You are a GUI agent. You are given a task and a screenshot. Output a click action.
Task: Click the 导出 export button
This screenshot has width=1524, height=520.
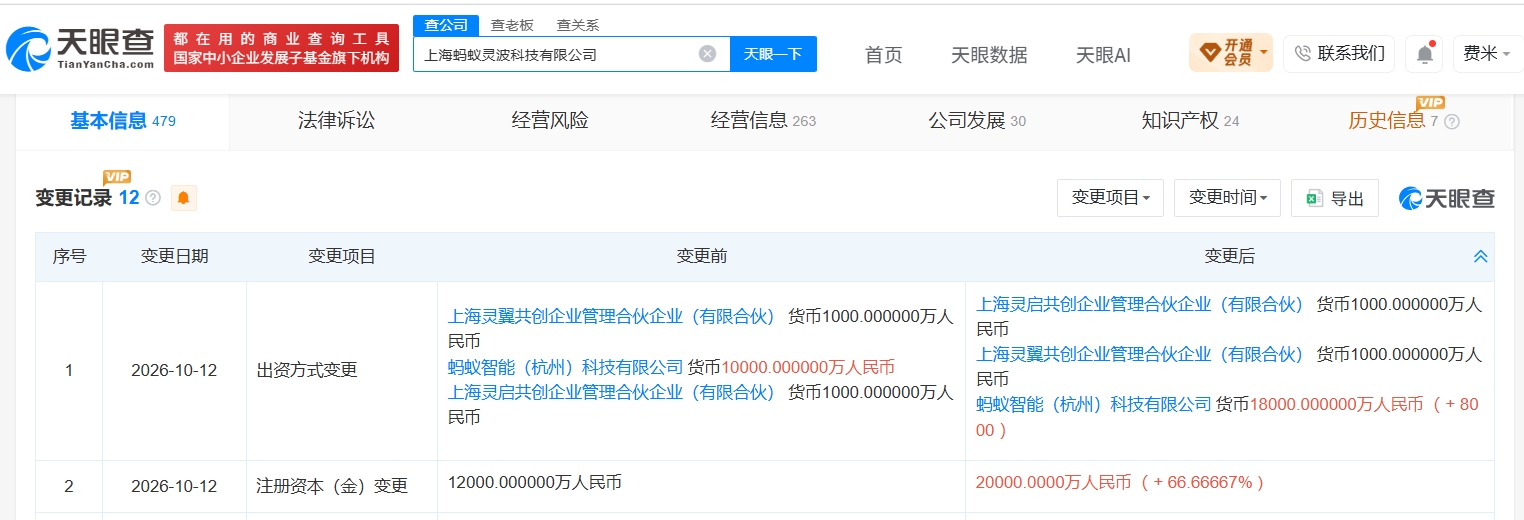click(x=1335, y=198)
